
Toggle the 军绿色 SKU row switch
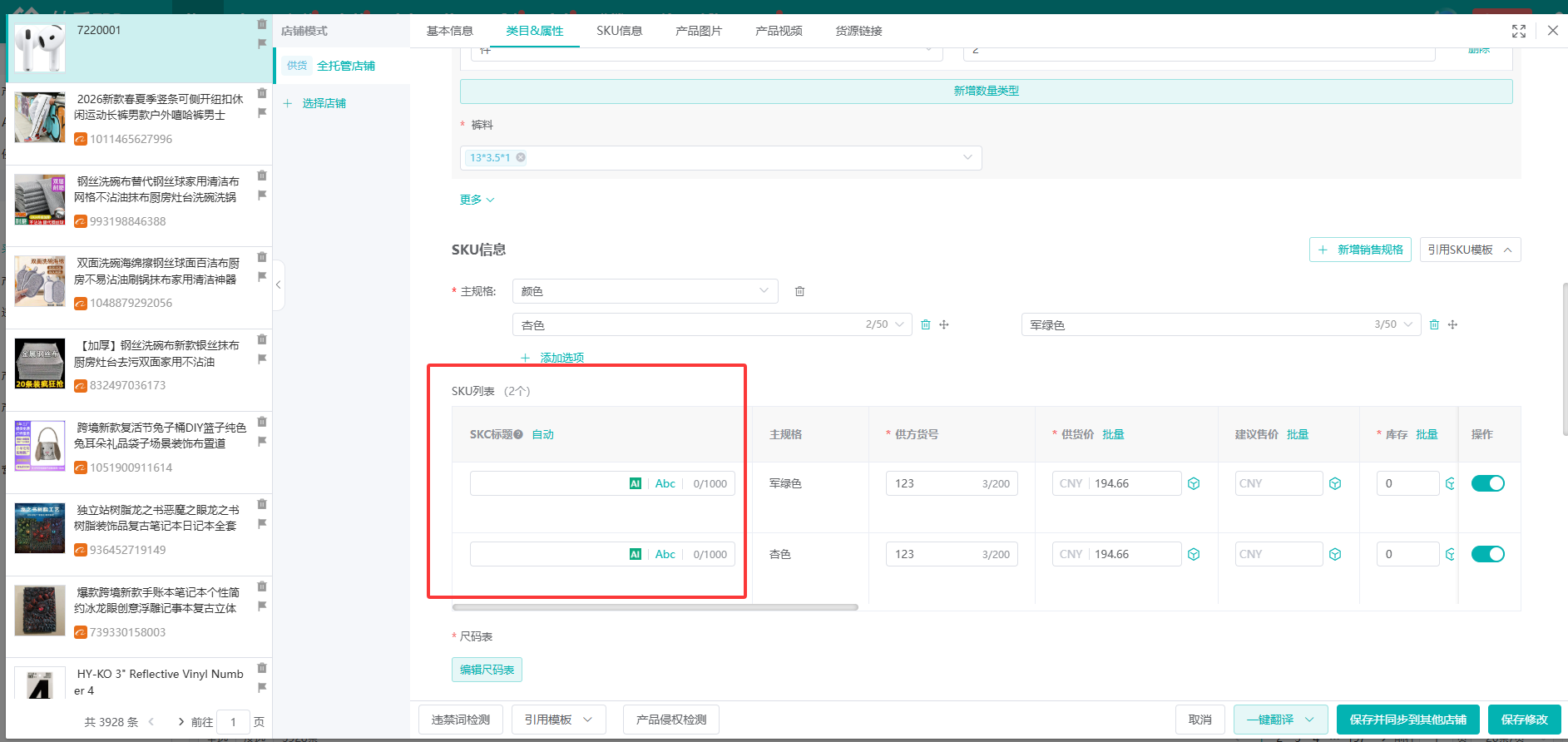tap(1488, 483)
